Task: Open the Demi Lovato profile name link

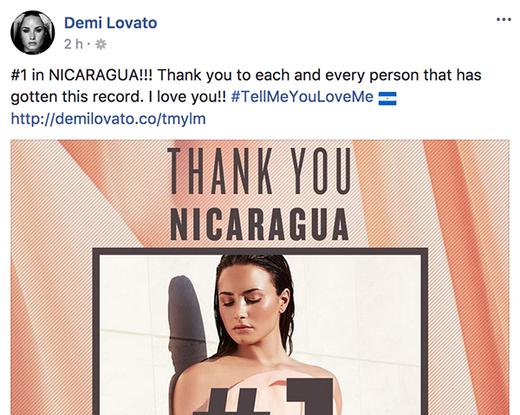Action: pyautogui.click(x=110, y=23)
